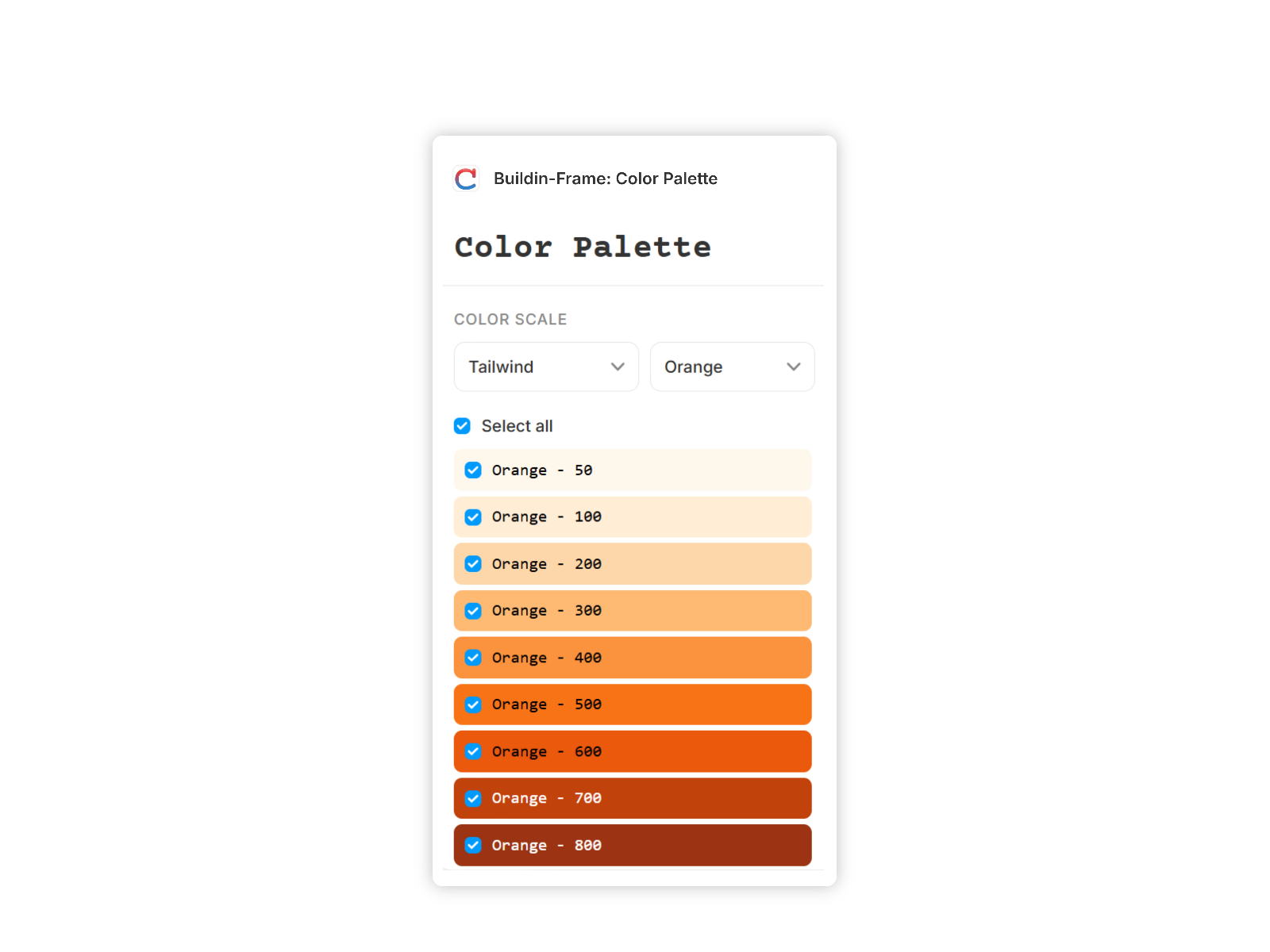Screen dimensions: 1270x952
Task: Open the Tailwind color scale dropdown
Action: 546,367
